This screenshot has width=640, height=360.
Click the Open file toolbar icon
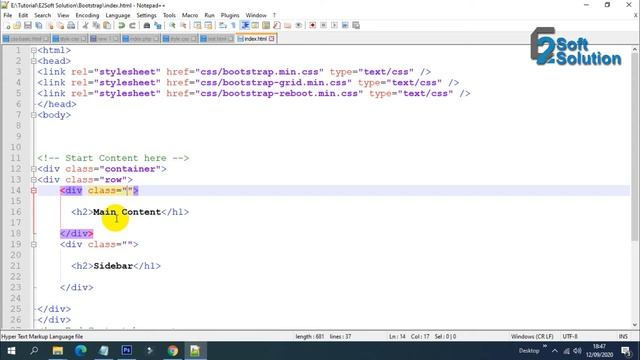tap(17, 25)
